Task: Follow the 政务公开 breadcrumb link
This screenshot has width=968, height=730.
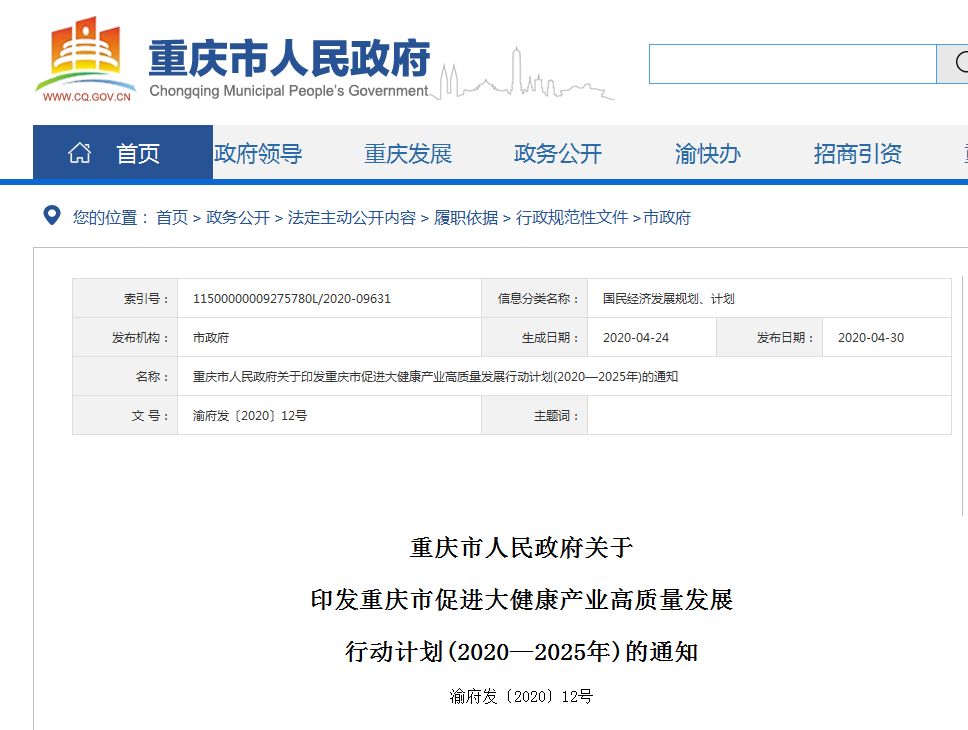Action: (238, 218)
